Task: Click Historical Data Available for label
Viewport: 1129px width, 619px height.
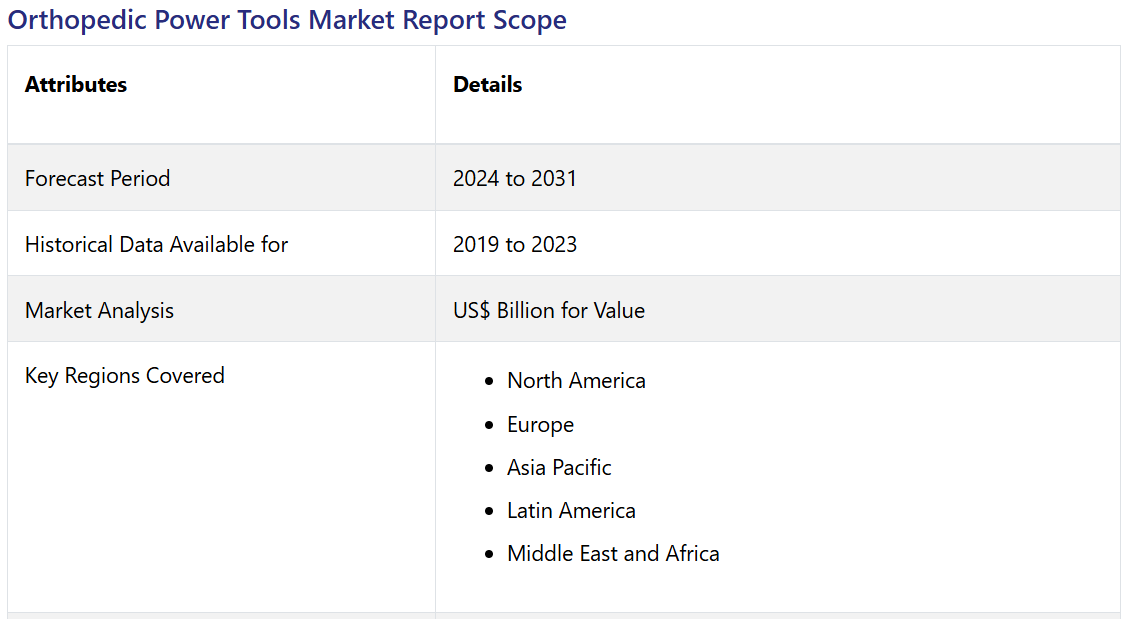Action: click(x=156, y=244)
